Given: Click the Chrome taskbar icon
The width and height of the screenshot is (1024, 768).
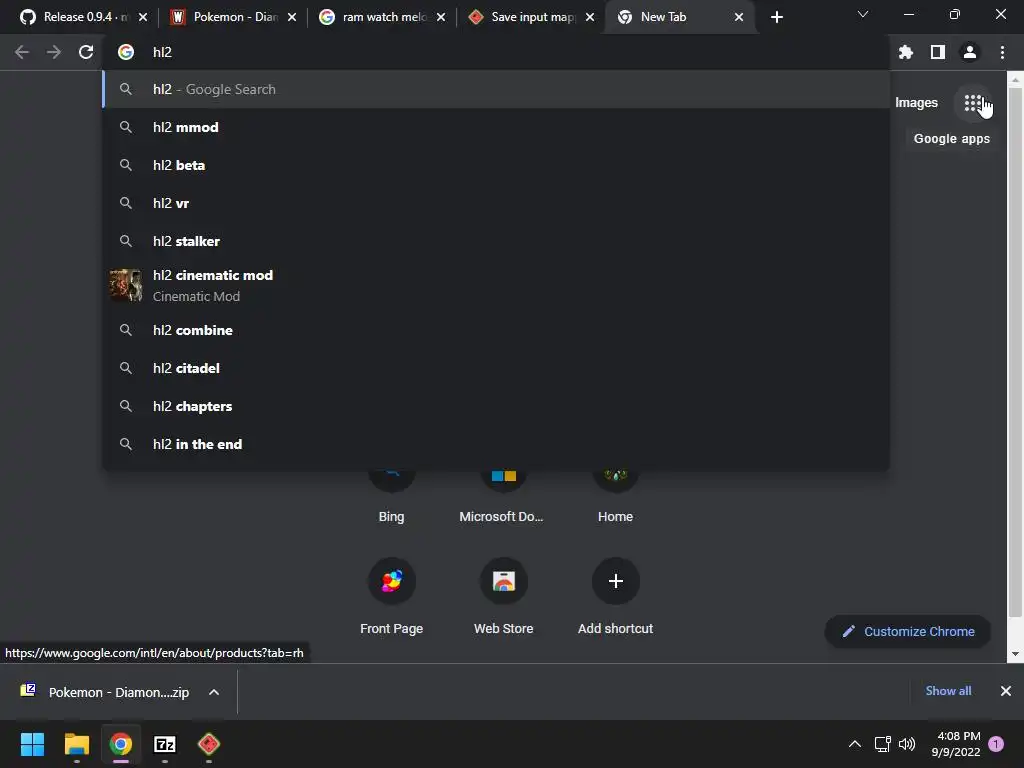Looking at the screenshot, I should click(120, 744).
